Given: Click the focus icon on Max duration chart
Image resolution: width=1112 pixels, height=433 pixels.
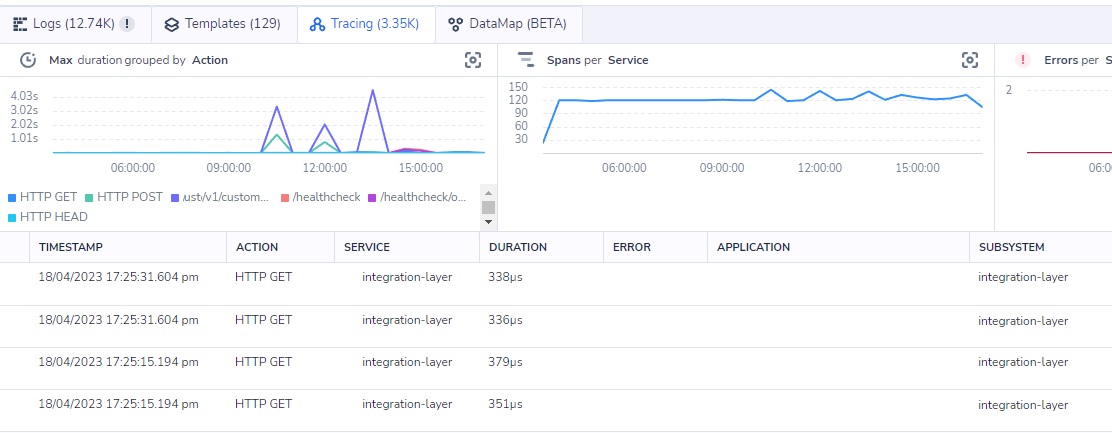Looking at the screenshot, I should click(x=473, y=60).
